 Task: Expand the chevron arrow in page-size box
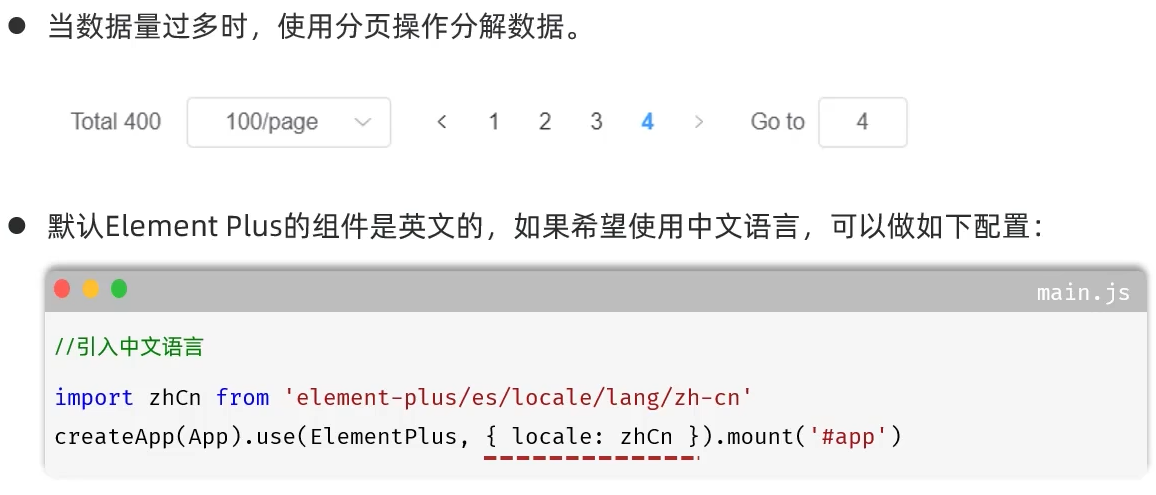coord(363,122)
